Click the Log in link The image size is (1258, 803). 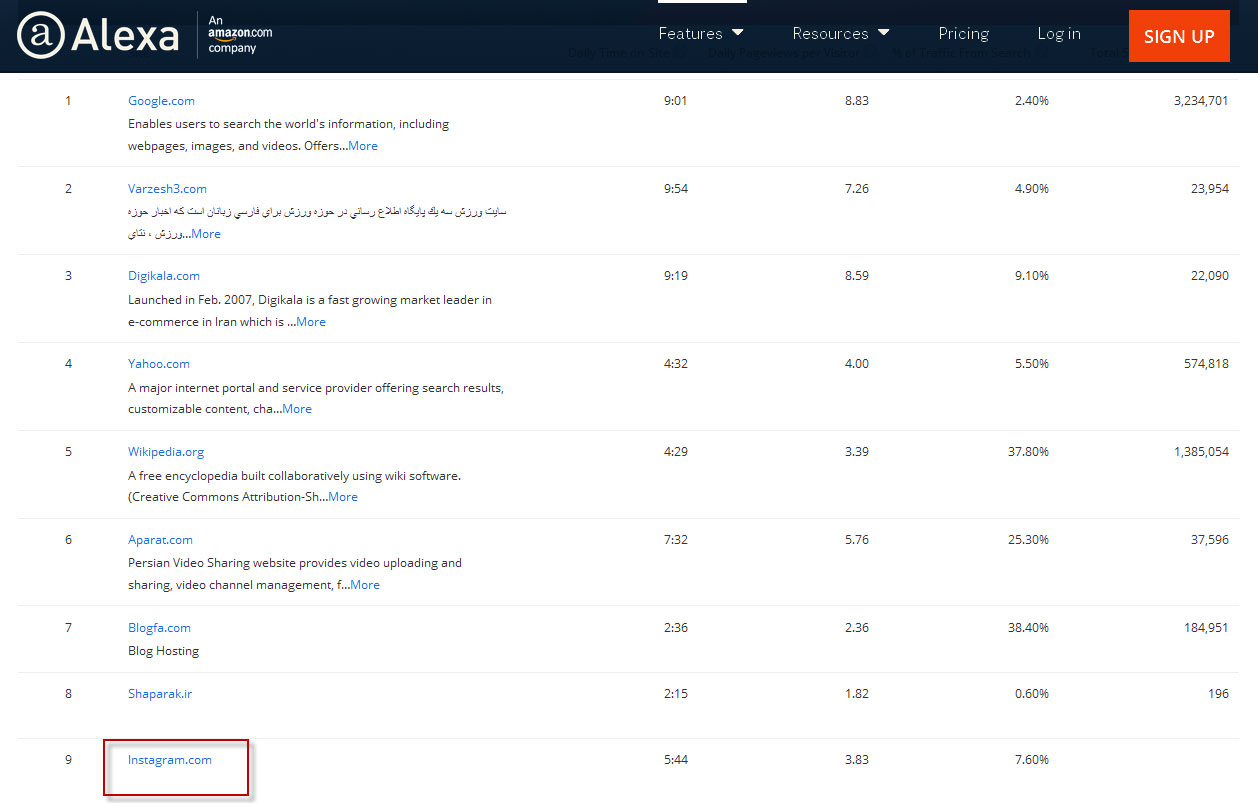1059,34
